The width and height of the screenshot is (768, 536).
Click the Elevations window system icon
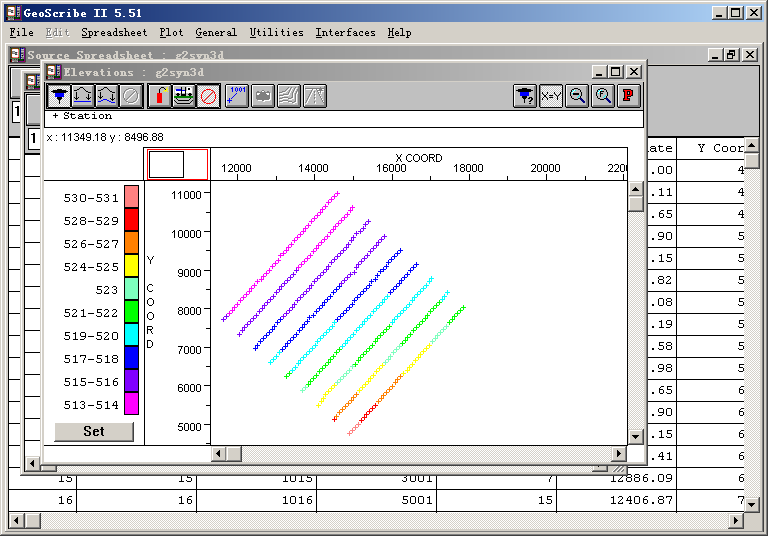point(53,72)
